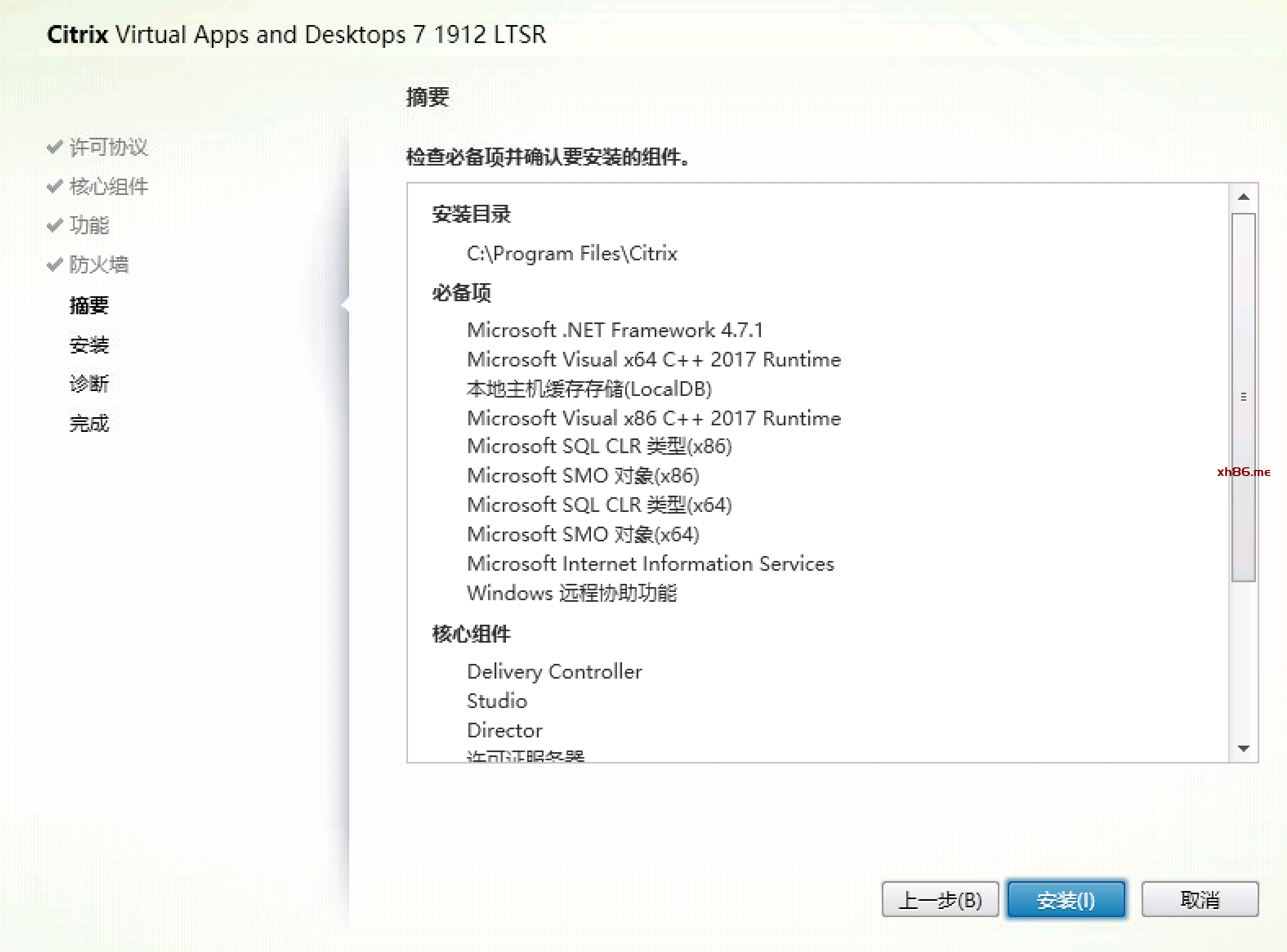Image resolution: width=1287 pixels, height=952 pixels.
Task: Select the 许可协议 step in sidebar
Action: pyautogui.click(x=108, y=147)
